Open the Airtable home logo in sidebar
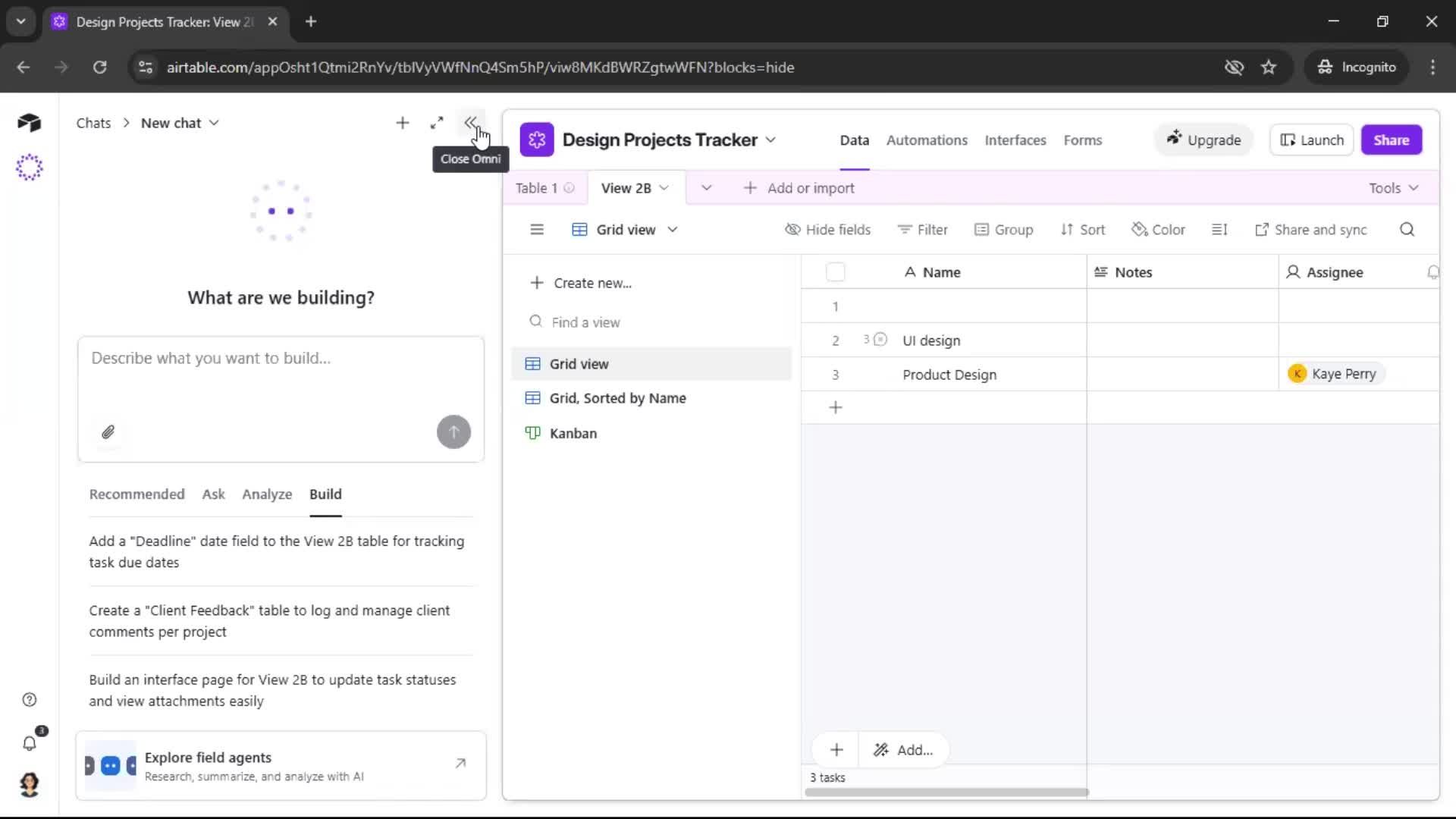 tap(29, 122)
